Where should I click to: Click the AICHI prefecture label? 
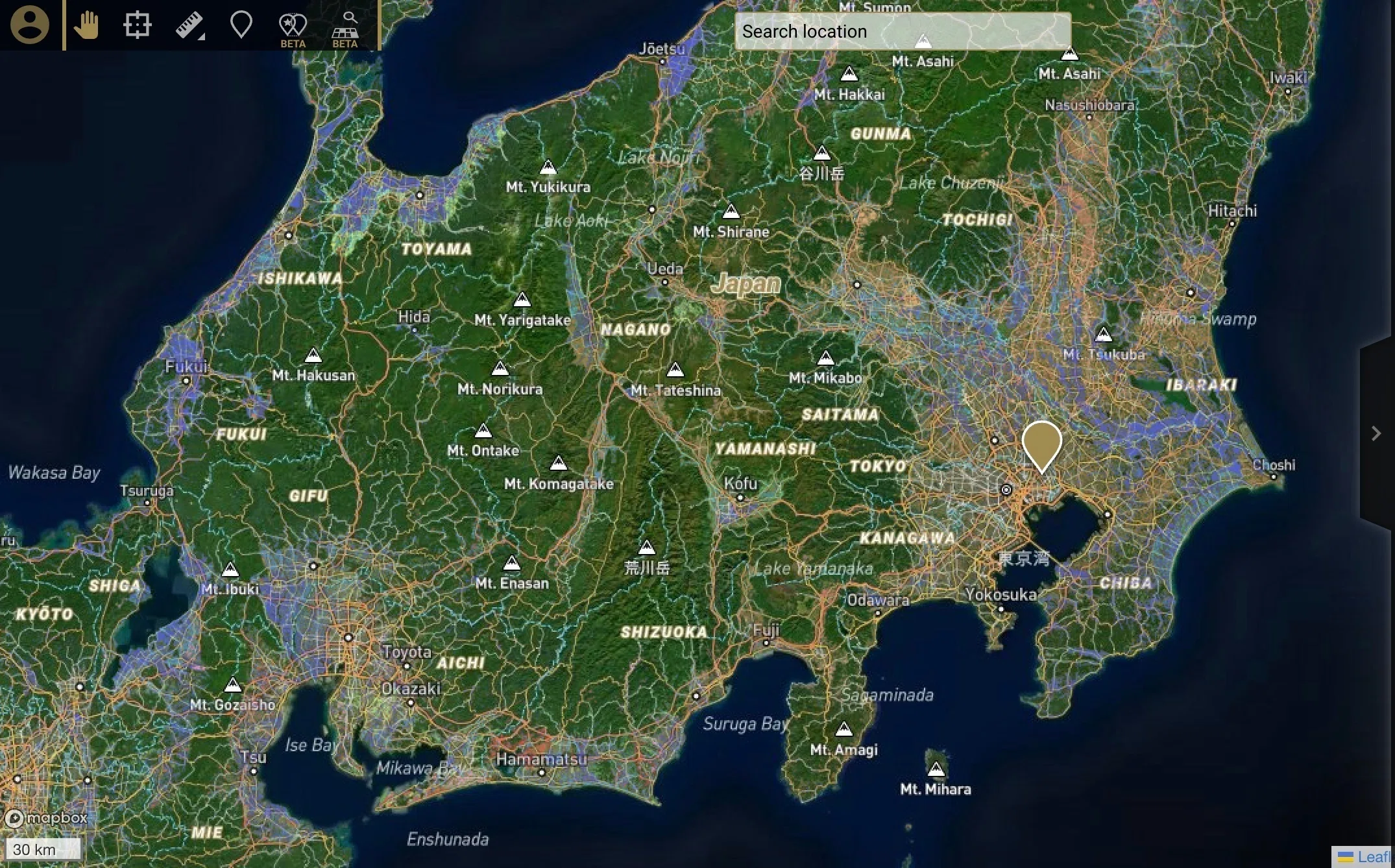click(x=461, y=663)
